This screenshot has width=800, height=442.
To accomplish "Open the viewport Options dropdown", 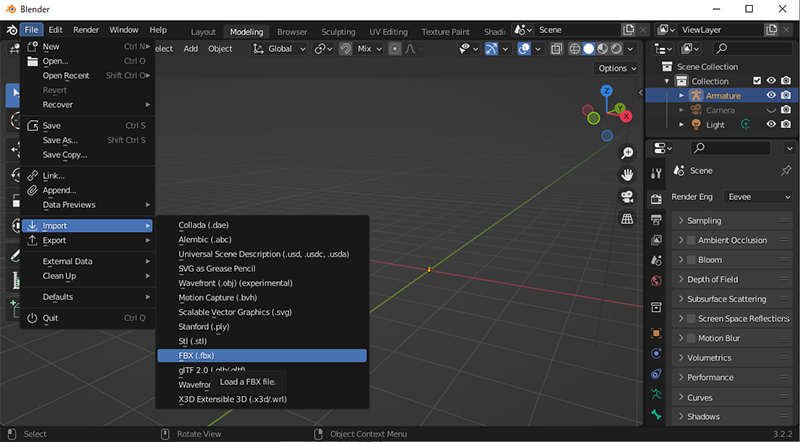I will (616, 68).
